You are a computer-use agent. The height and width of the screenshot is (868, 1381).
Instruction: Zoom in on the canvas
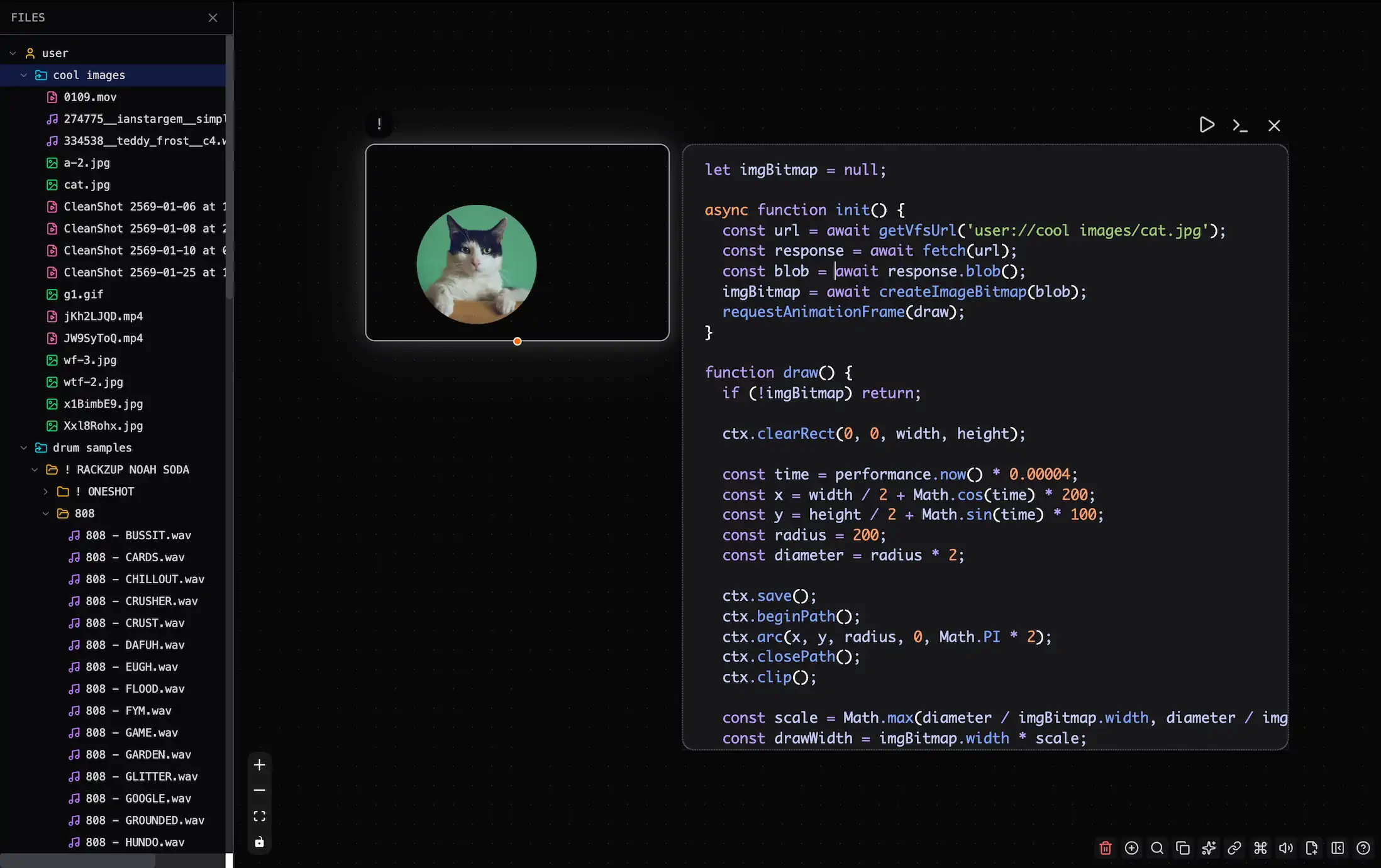259,765
